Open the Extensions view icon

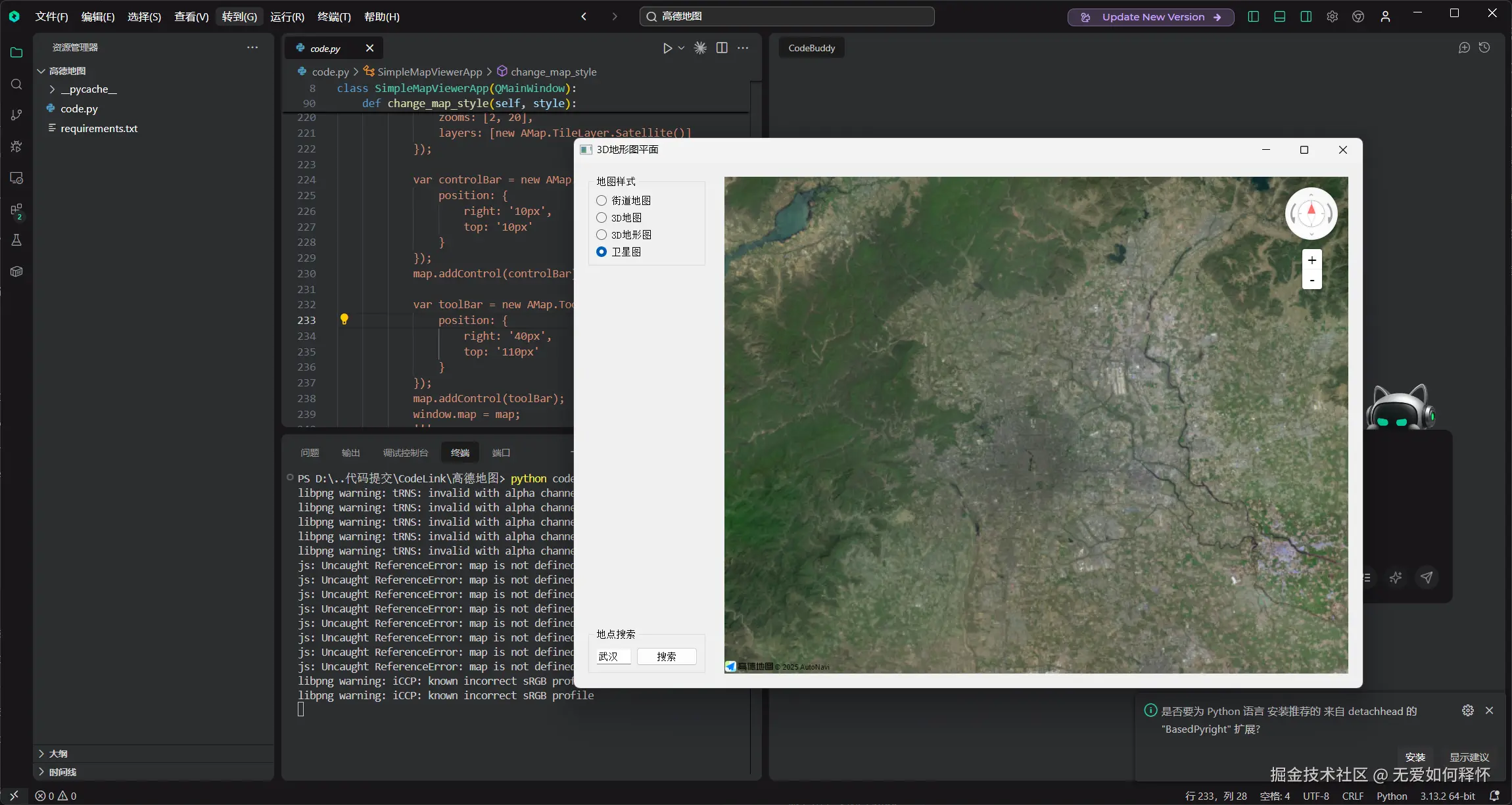pyautogui.click(x=16, y=210)
